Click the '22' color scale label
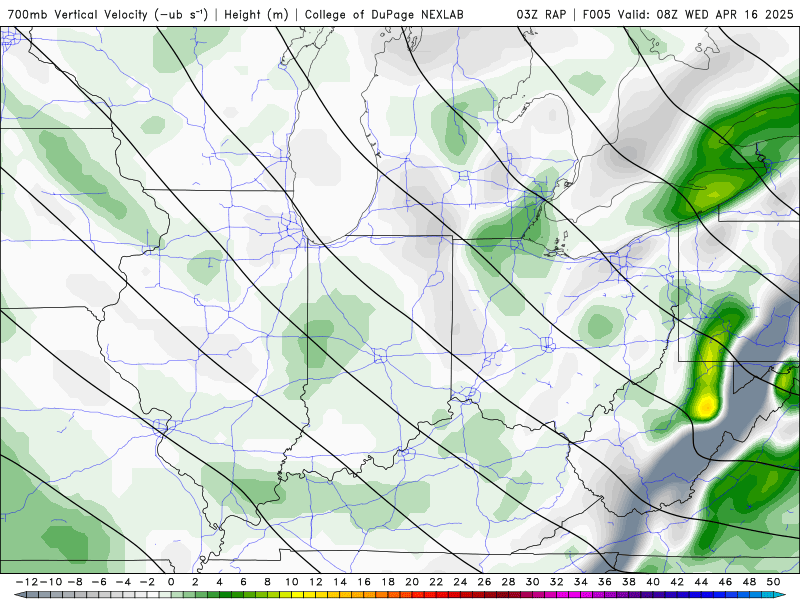Screen dimensions: 800x600 coord(436,582)
